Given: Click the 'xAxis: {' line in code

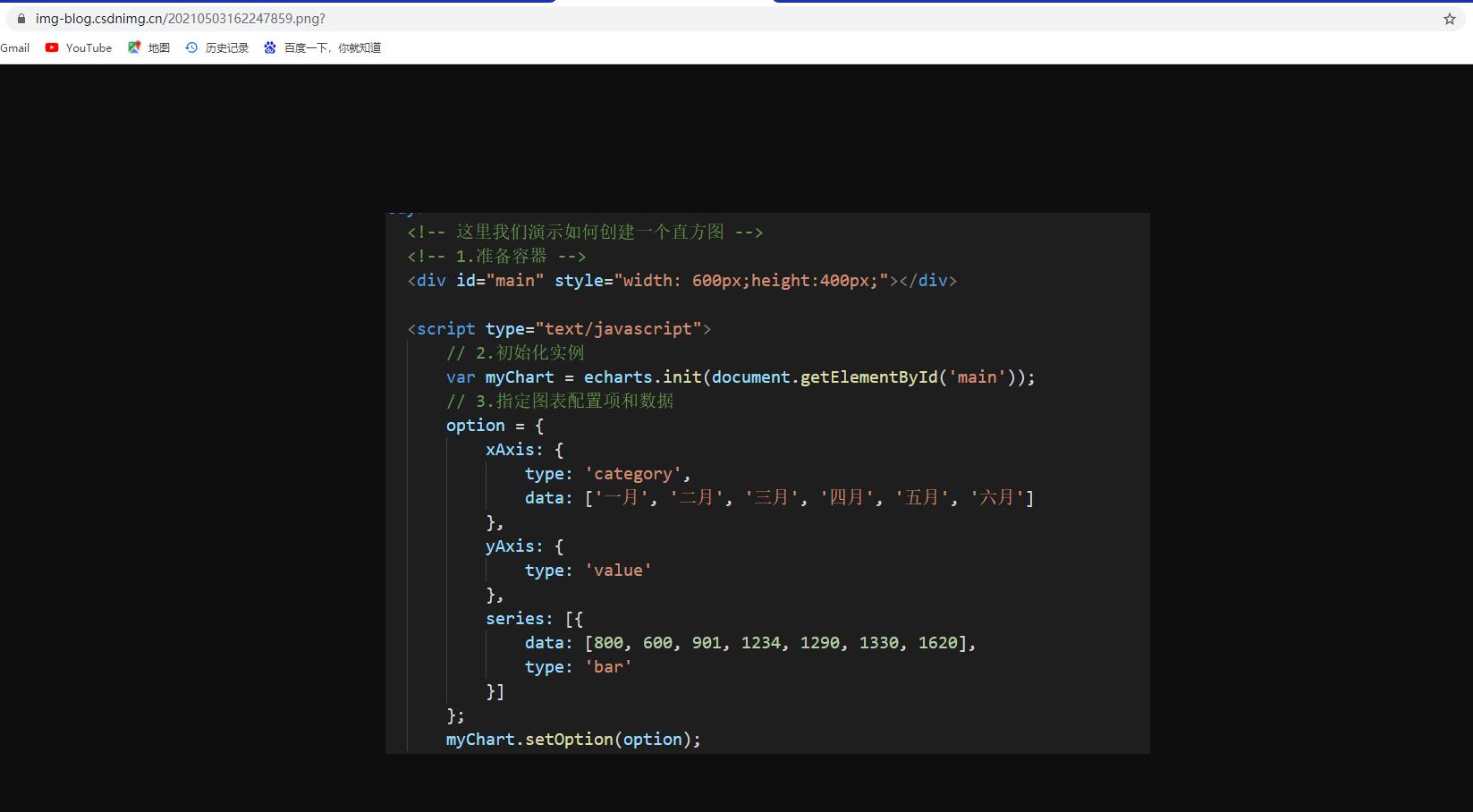Looking at the screenshot, I should (524, 450).
